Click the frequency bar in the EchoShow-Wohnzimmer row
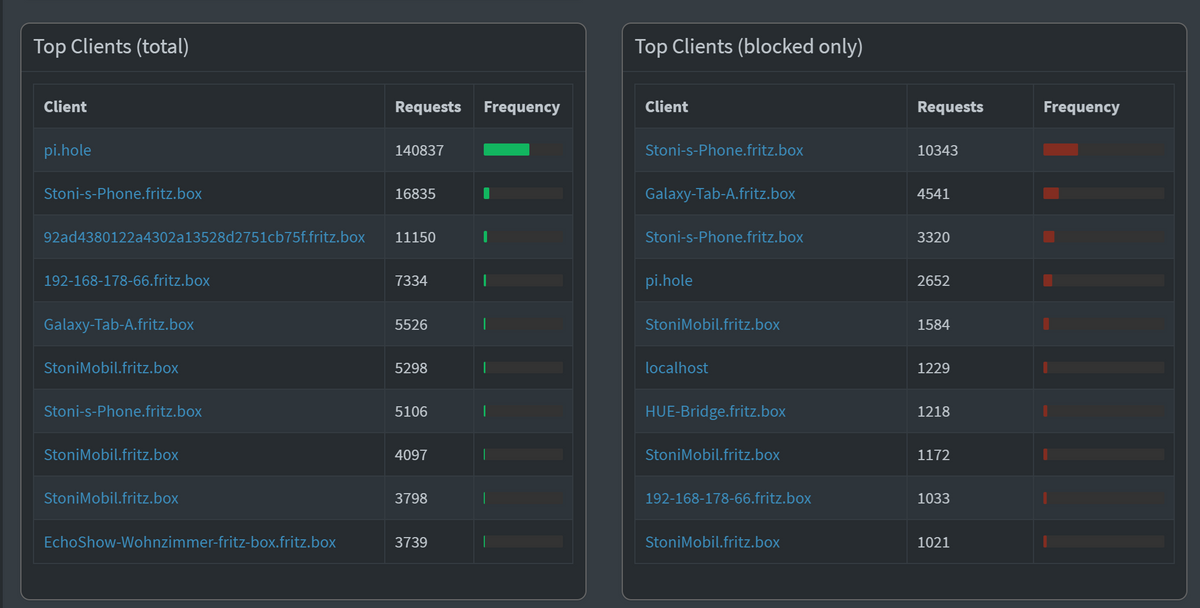1200x608 pixels. (x=523, y=542)
